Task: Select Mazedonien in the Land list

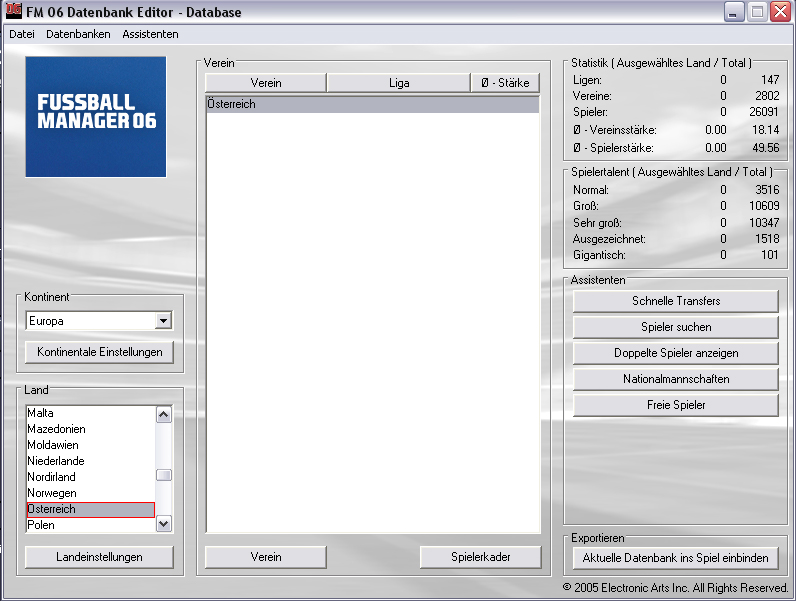Action: [90, 429]
